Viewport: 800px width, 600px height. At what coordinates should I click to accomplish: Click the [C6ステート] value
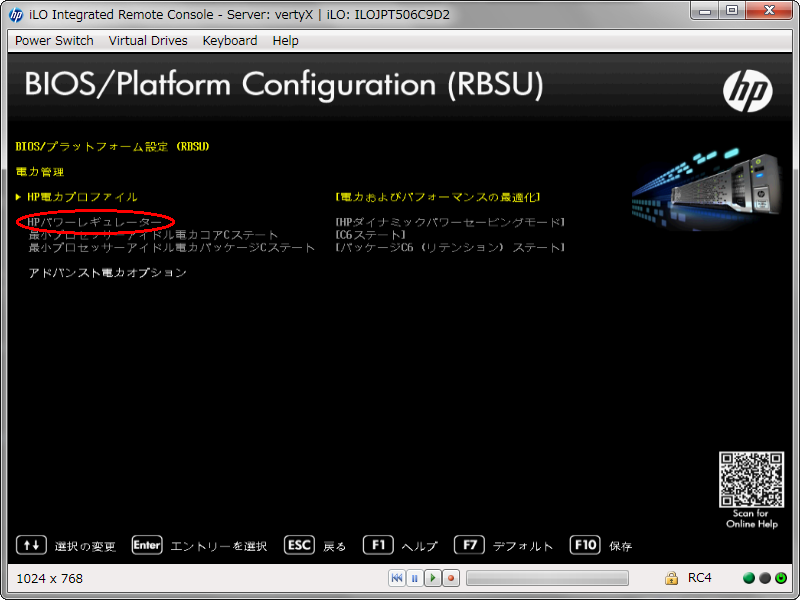(371, 235)
